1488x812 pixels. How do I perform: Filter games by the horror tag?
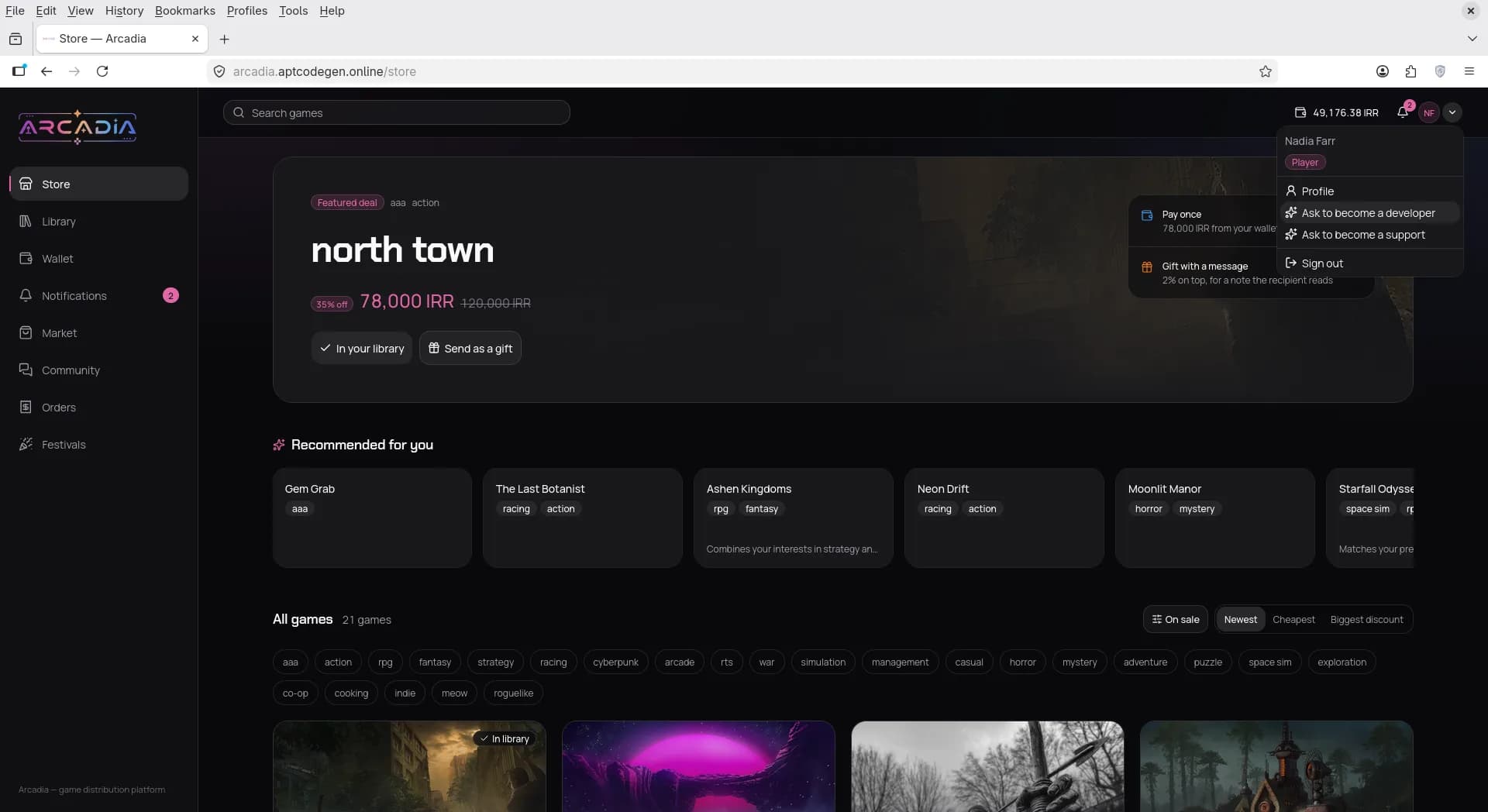pos(1022,662)
